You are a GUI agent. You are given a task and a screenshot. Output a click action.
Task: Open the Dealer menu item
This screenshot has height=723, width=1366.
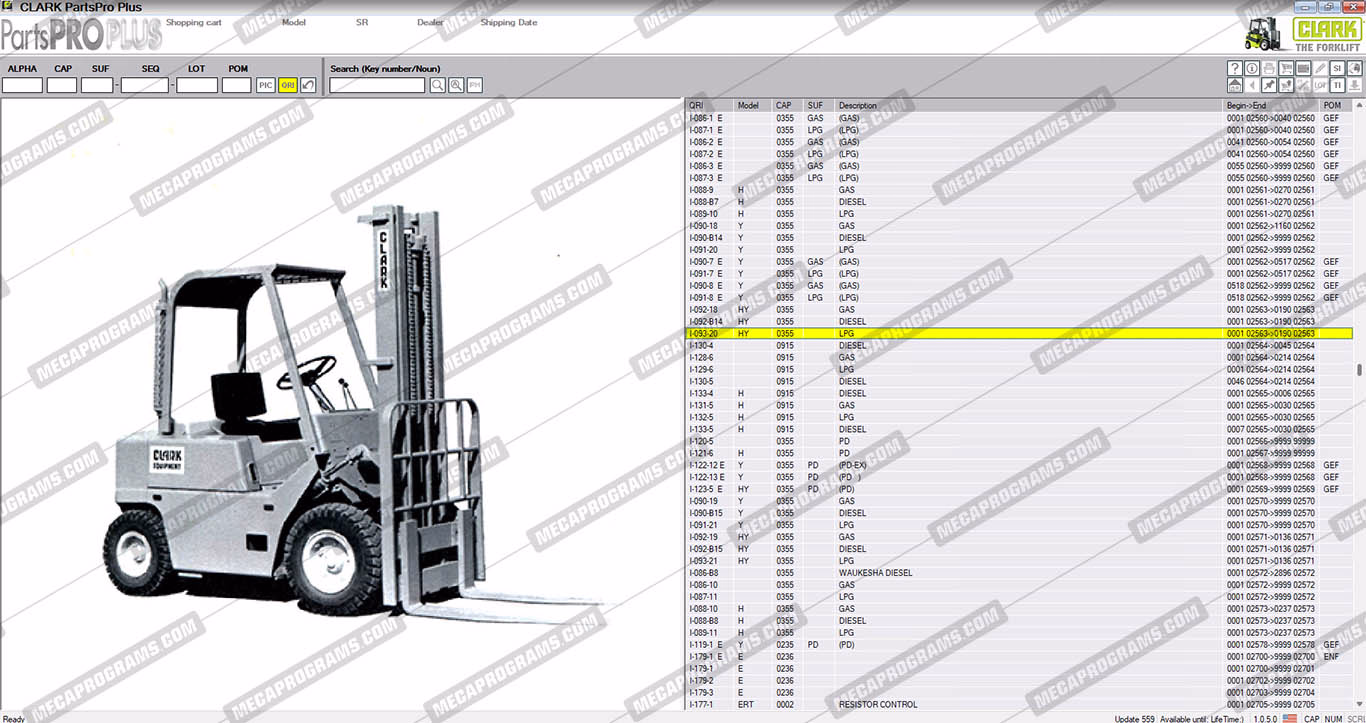click(x=430, y=22)
